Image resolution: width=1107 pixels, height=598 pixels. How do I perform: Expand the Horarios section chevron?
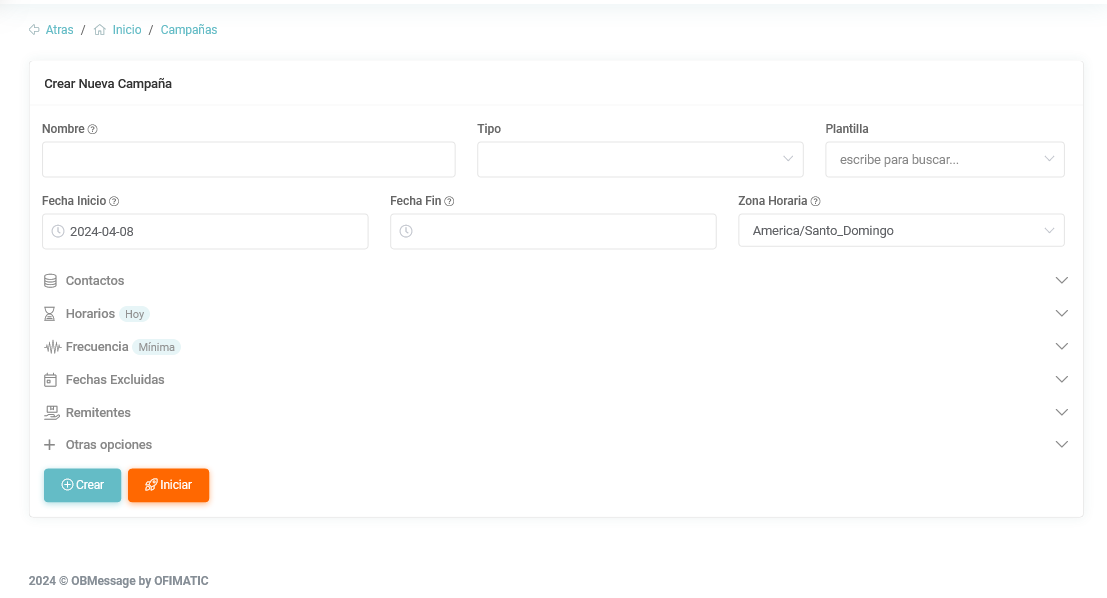tap(1062, 314)
